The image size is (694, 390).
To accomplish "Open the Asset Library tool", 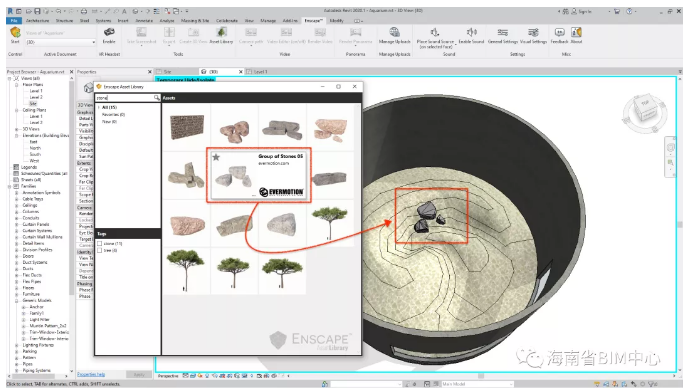I will [221, 32].
